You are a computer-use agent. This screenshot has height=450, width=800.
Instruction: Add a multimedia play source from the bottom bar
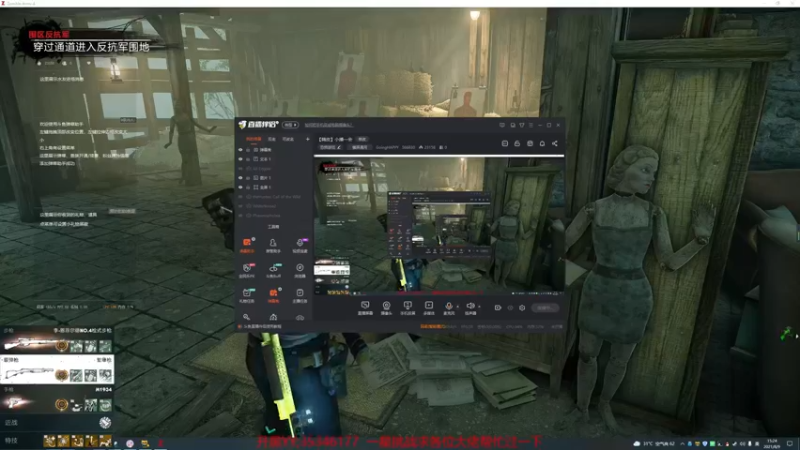(429, 308)
